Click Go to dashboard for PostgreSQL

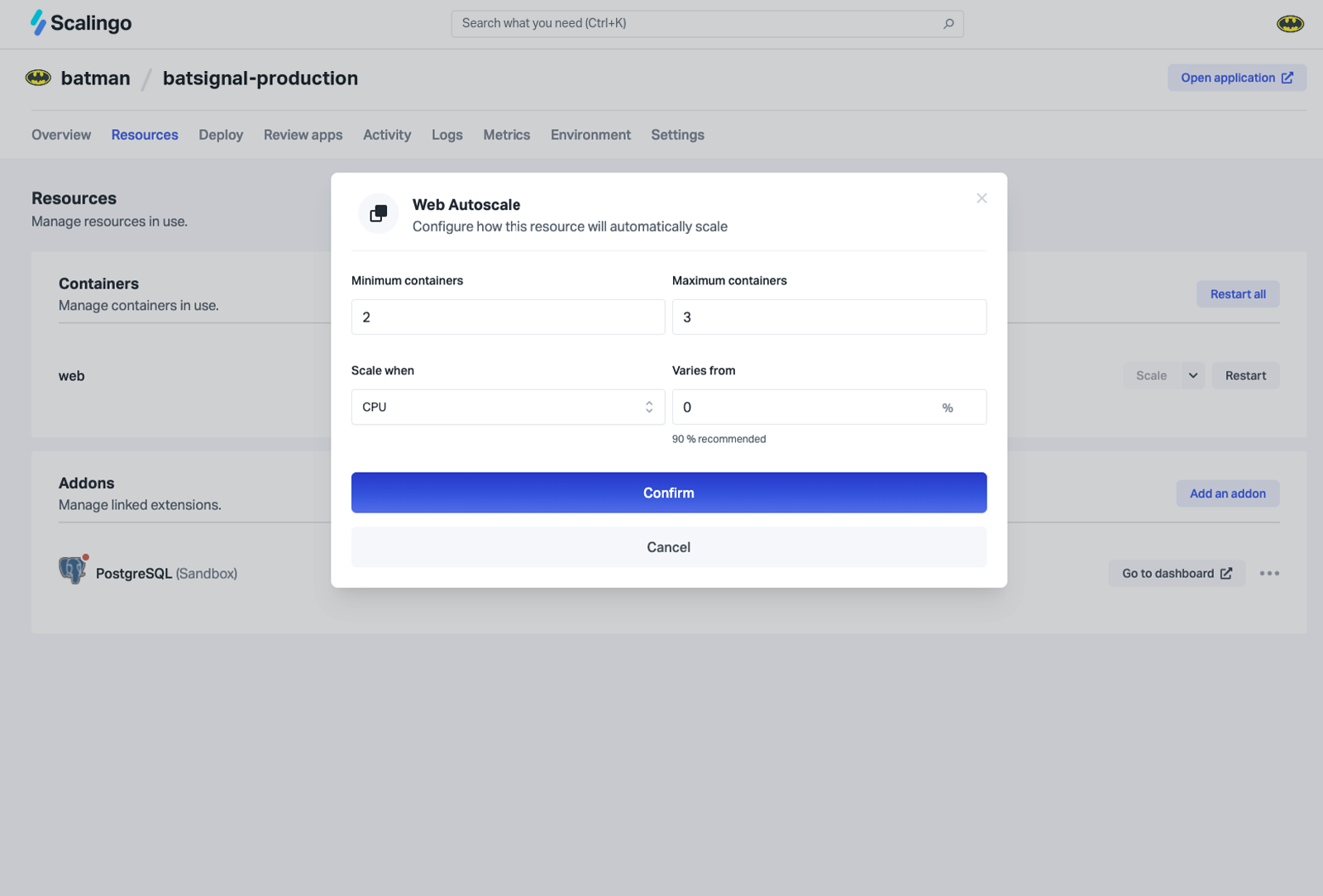click(x=1176, y=574)
